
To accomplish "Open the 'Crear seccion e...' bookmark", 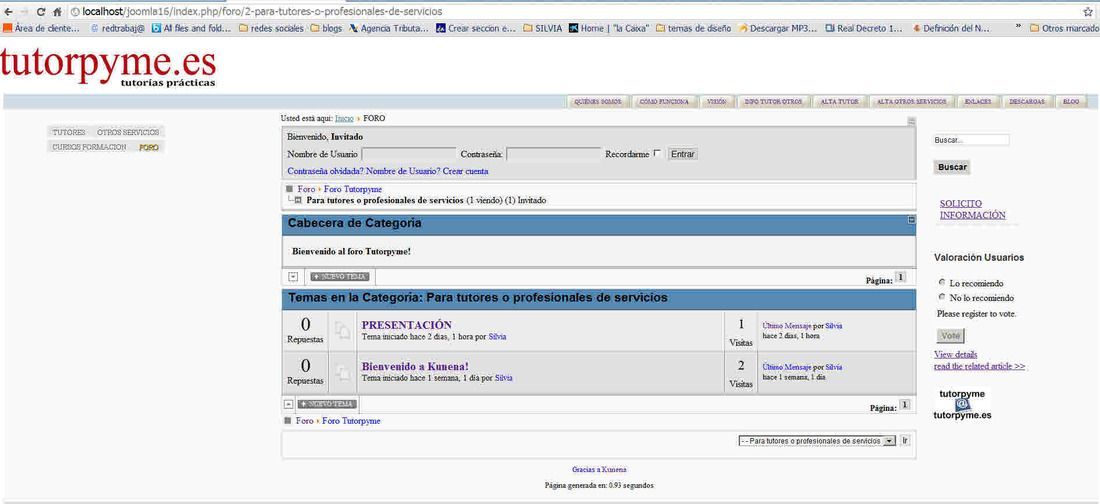I will click(x=476, y=29).
